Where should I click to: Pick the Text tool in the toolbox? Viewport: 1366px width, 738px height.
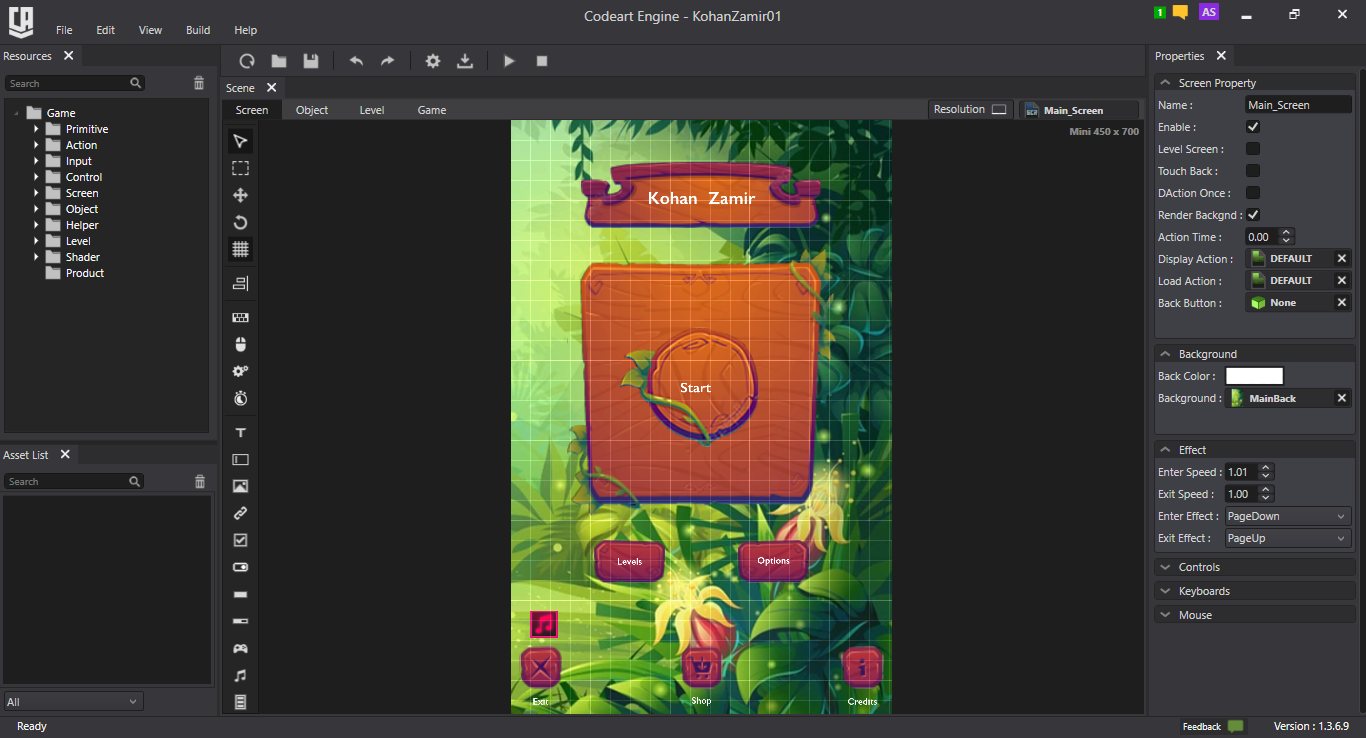[240, 433]
